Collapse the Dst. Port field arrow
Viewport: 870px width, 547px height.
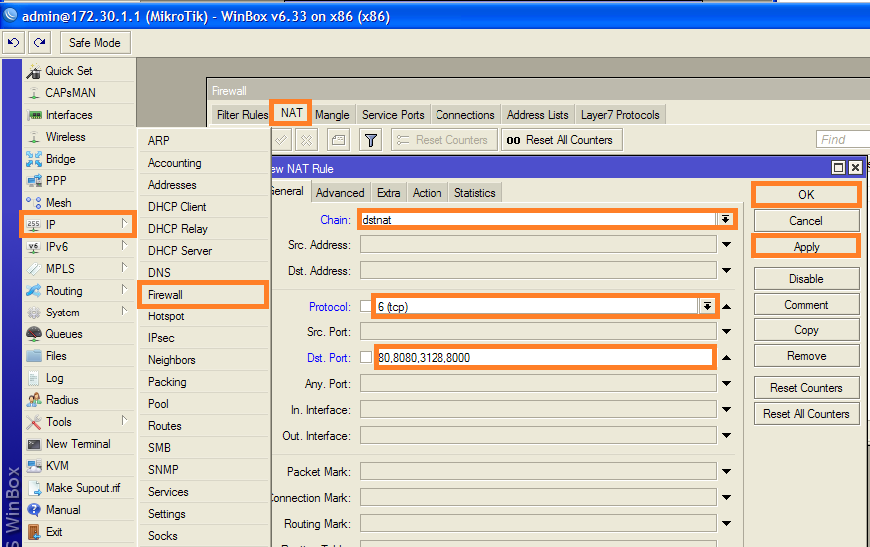point(726,358)
